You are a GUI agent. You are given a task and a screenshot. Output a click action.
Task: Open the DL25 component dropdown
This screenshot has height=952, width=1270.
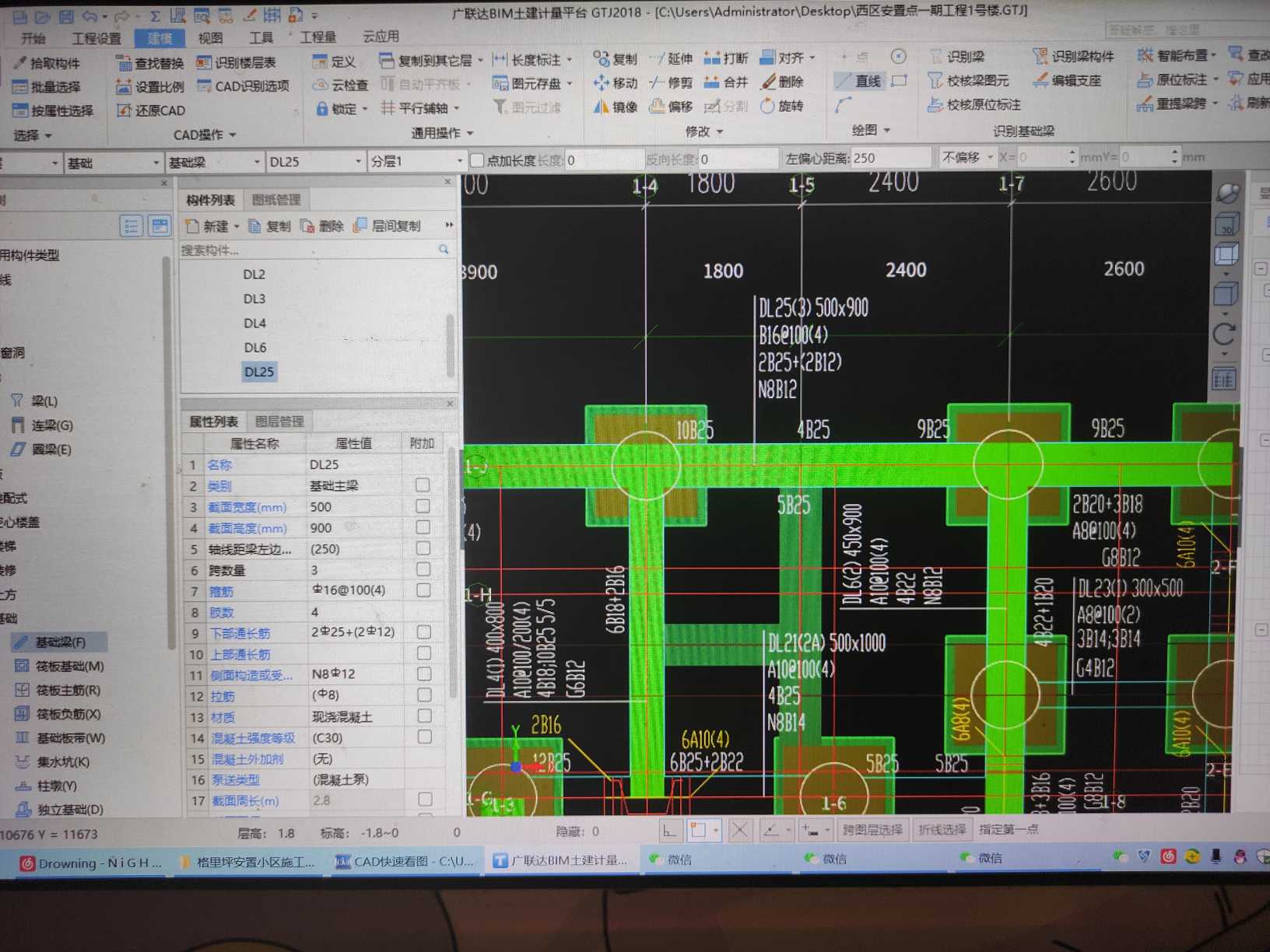tap(315, 162)
